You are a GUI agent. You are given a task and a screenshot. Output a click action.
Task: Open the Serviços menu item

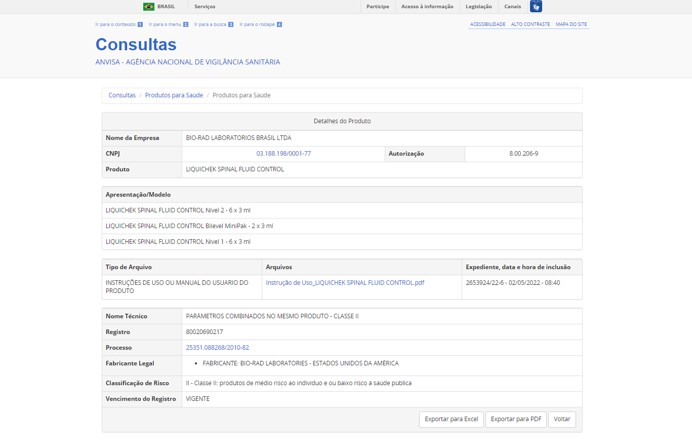click(x=205, y=7)
